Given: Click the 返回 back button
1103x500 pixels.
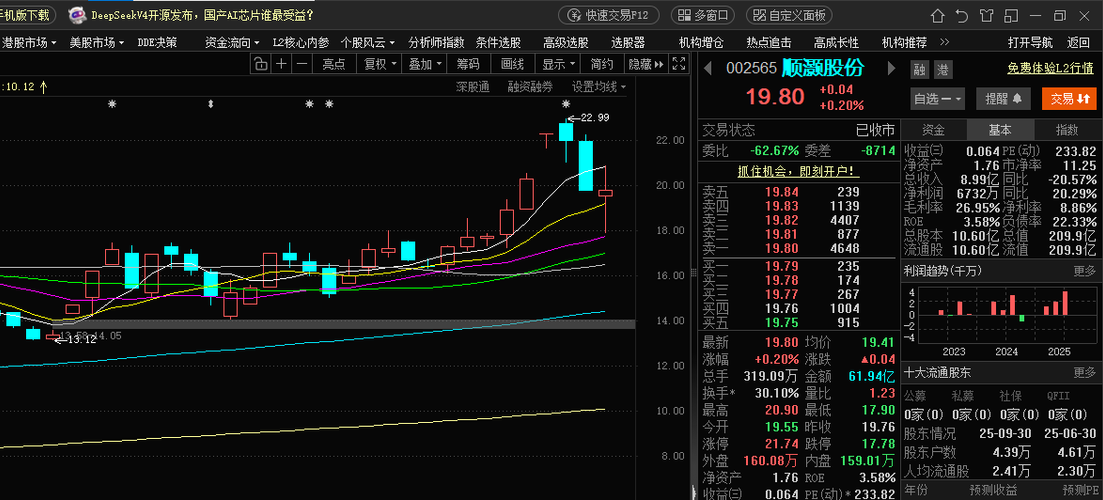Looking at the screenshot, I should (1078, 43).
